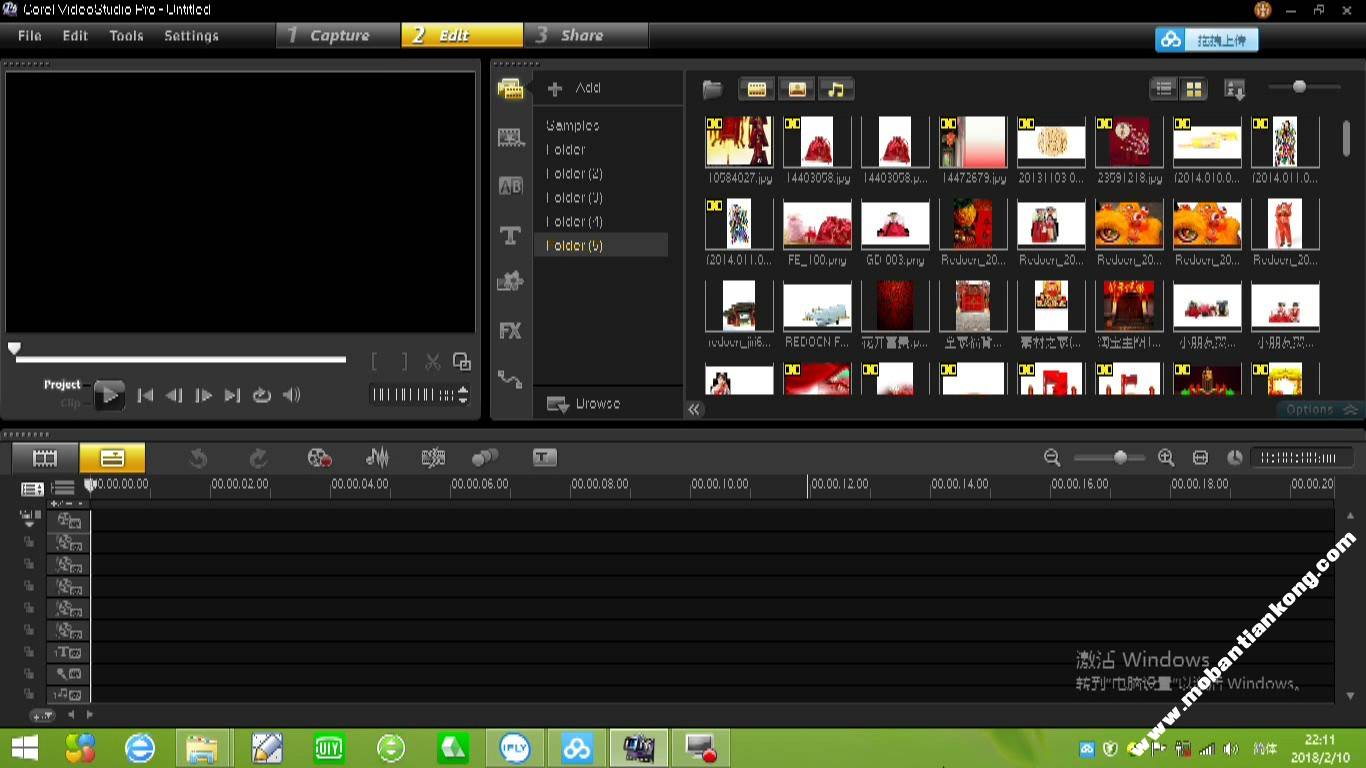Viewport: 1366px width, 768px height.
Task: Click the preview scrubber bar
Action: point(180,359)
